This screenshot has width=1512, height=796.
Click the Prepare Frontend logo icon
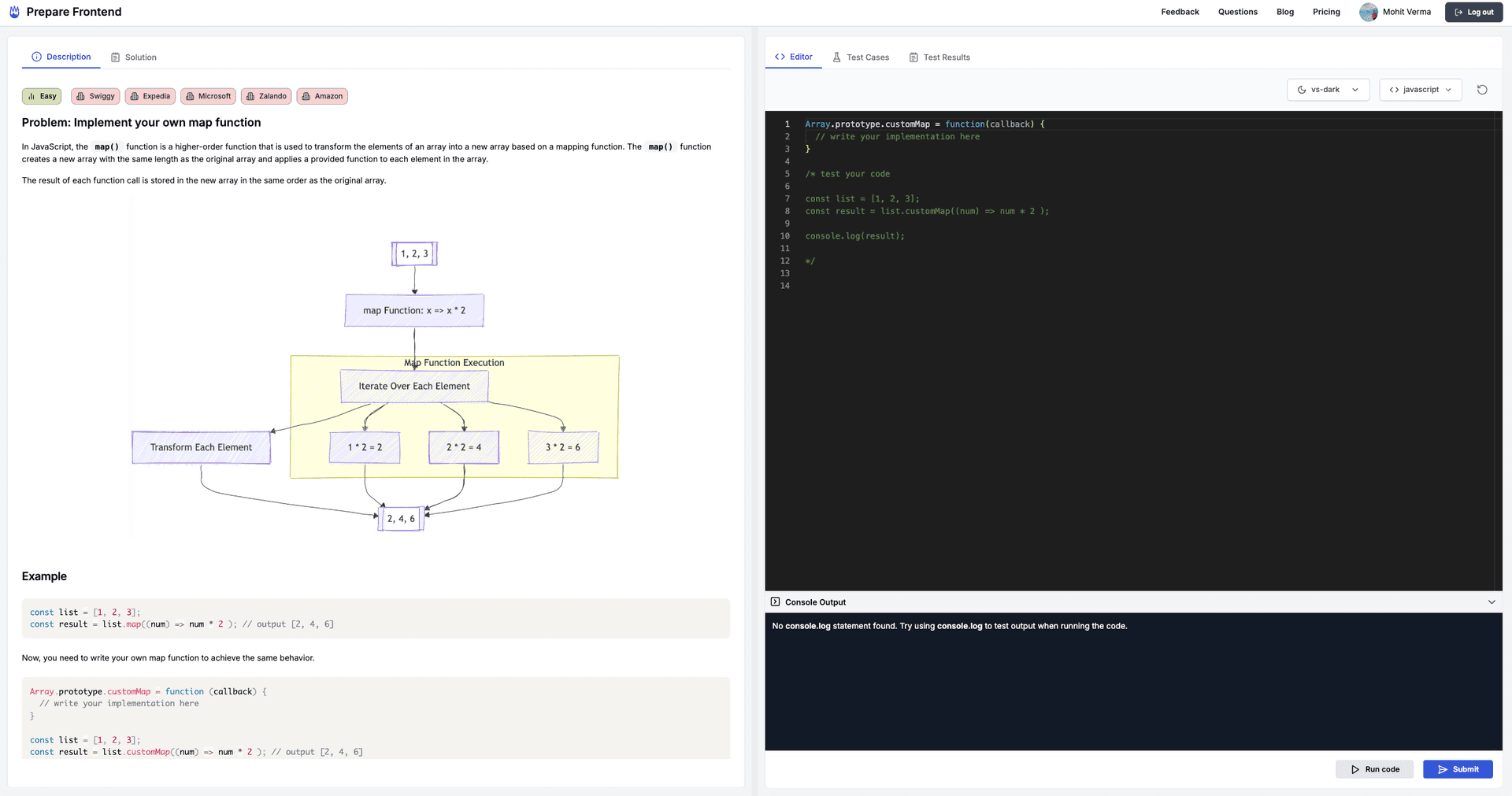click(14, 12)
